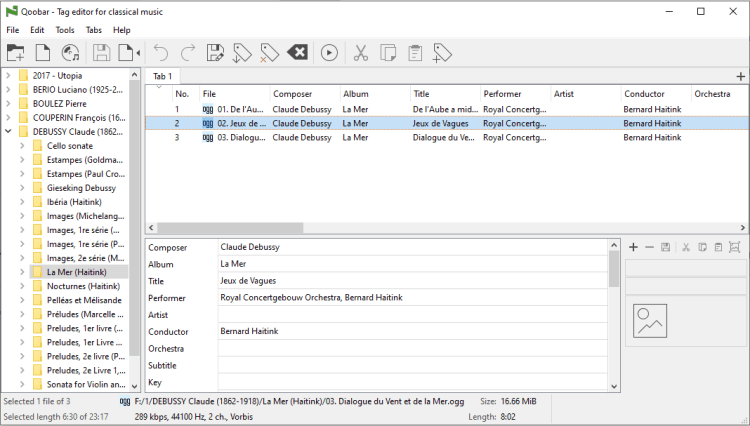Open the Help menu
Viewport: 750px width, 426px height.
121,30
